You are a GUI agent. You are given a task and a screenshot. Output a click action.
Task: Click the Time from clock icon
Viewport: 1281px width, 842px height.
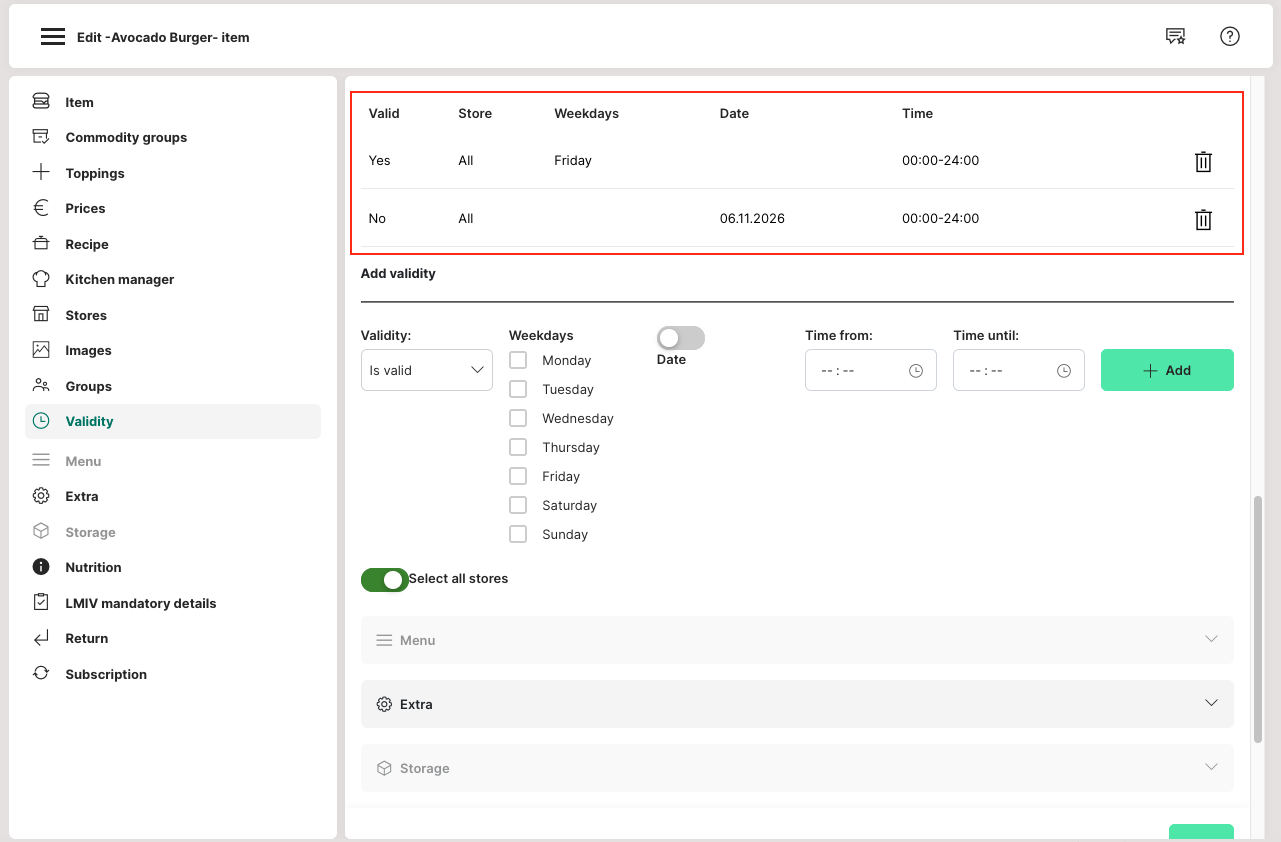pos(915,371)
